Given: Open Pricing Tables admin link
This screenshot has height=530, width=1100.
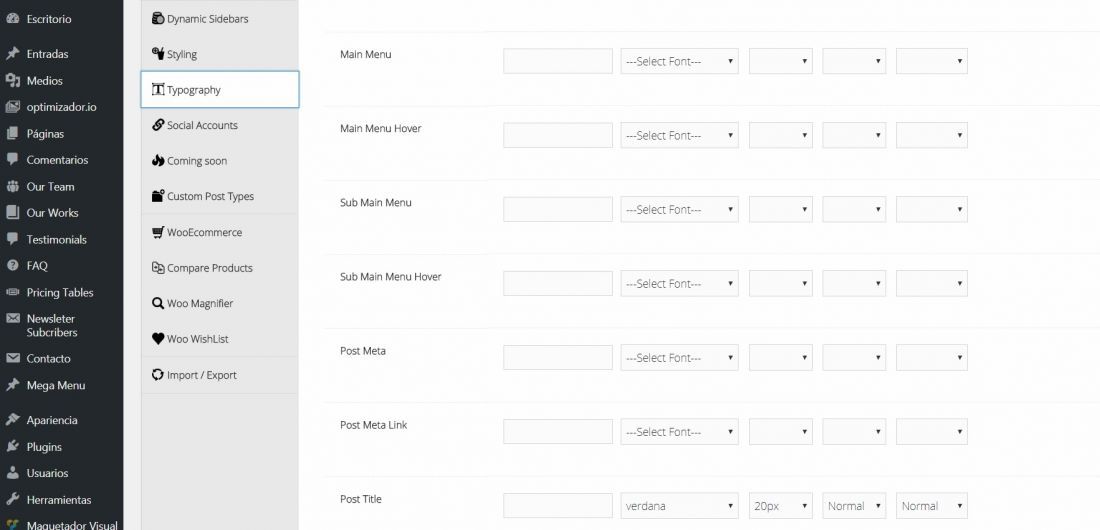Looking at the screenshot, I should coord(62,292).
